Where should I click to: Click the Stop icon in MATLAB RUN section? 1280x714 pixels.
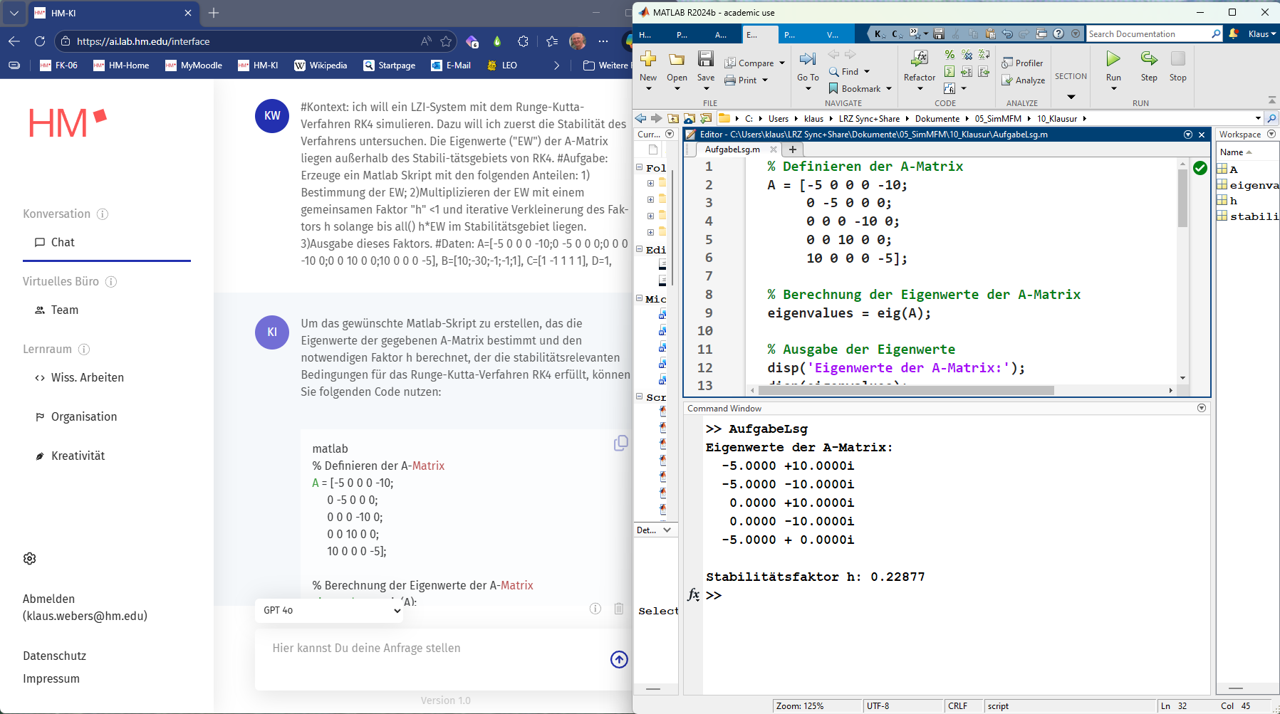point(1178,59)
